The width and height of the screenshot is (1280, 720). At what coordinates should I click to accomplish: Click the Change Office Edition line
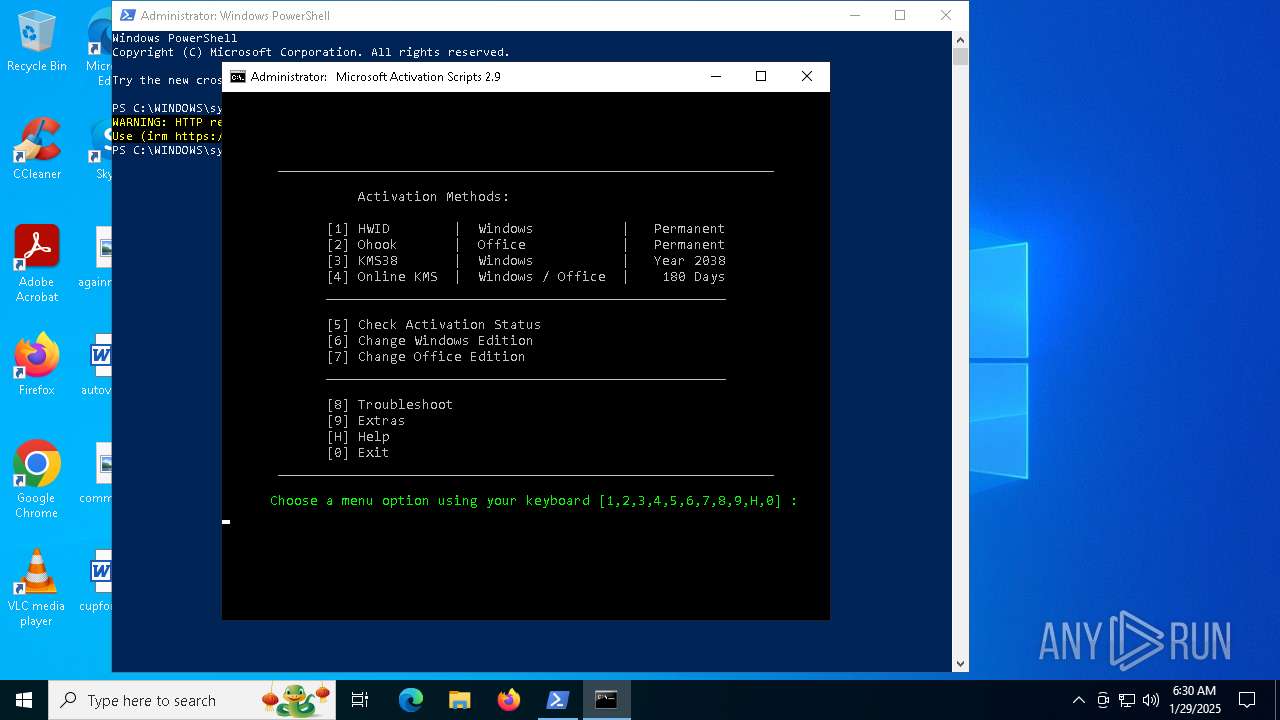(x=426, y=357)
